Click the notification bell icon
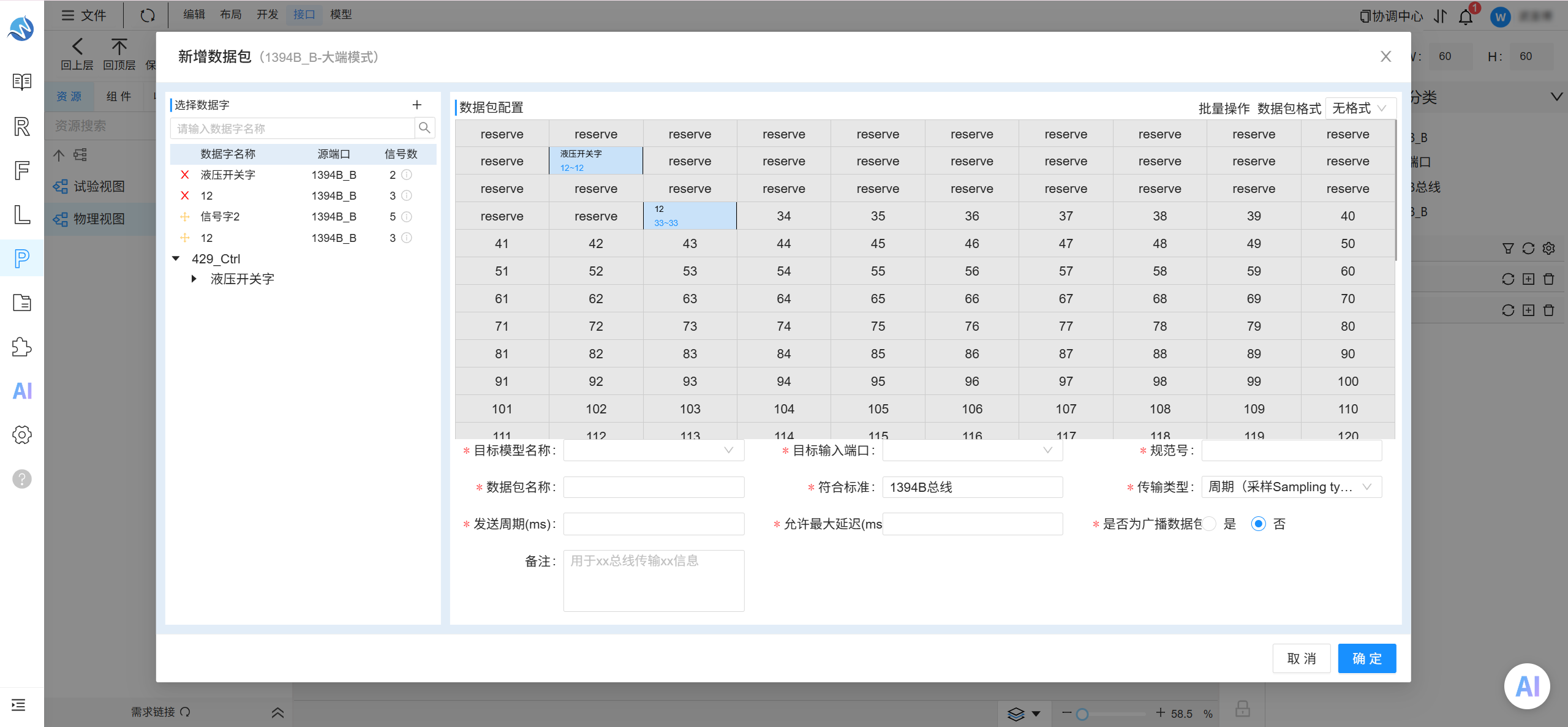 click(1466, 17)
